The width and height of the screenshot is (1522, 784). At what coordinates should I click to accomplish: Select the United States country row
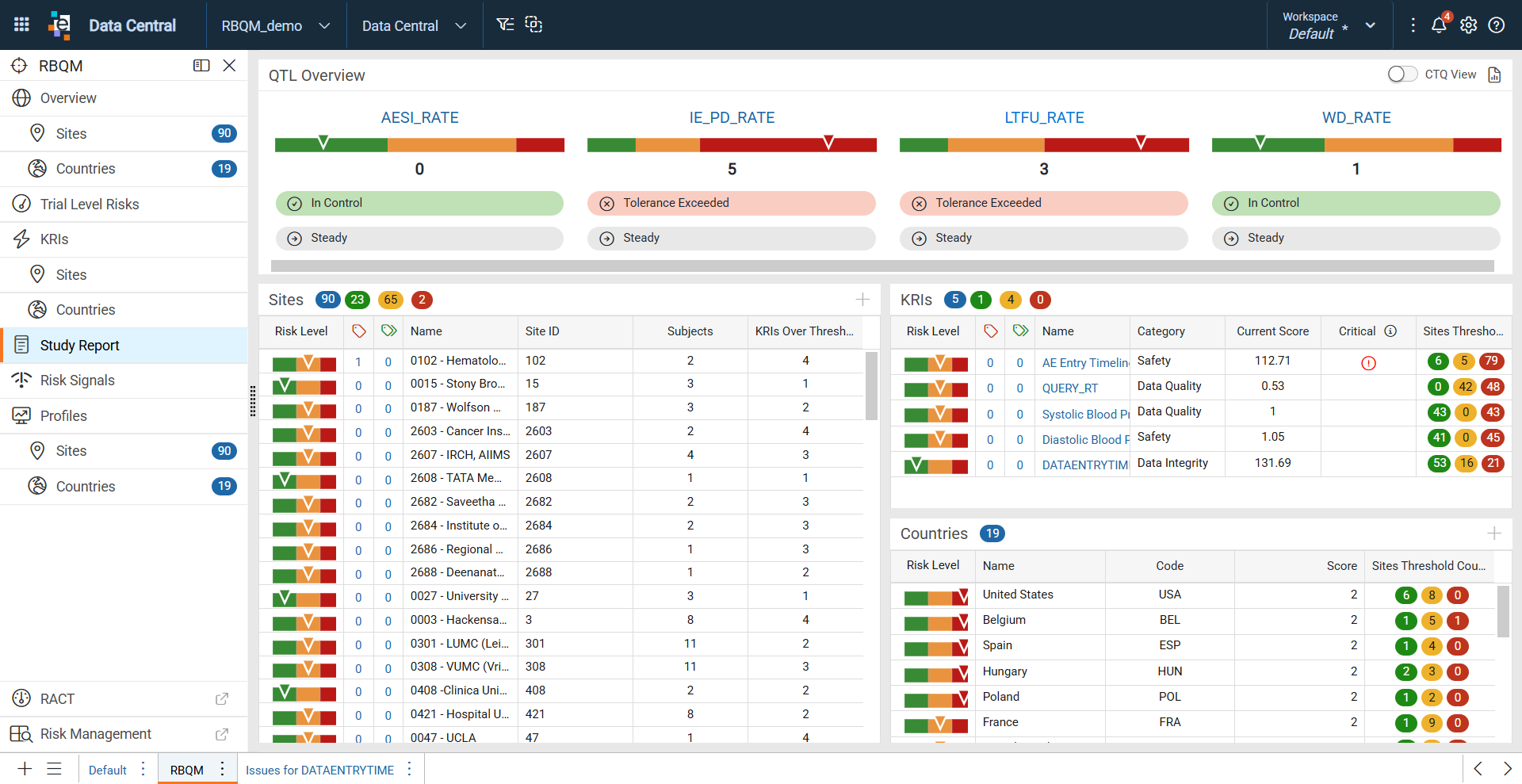[x=1193, y=595]
